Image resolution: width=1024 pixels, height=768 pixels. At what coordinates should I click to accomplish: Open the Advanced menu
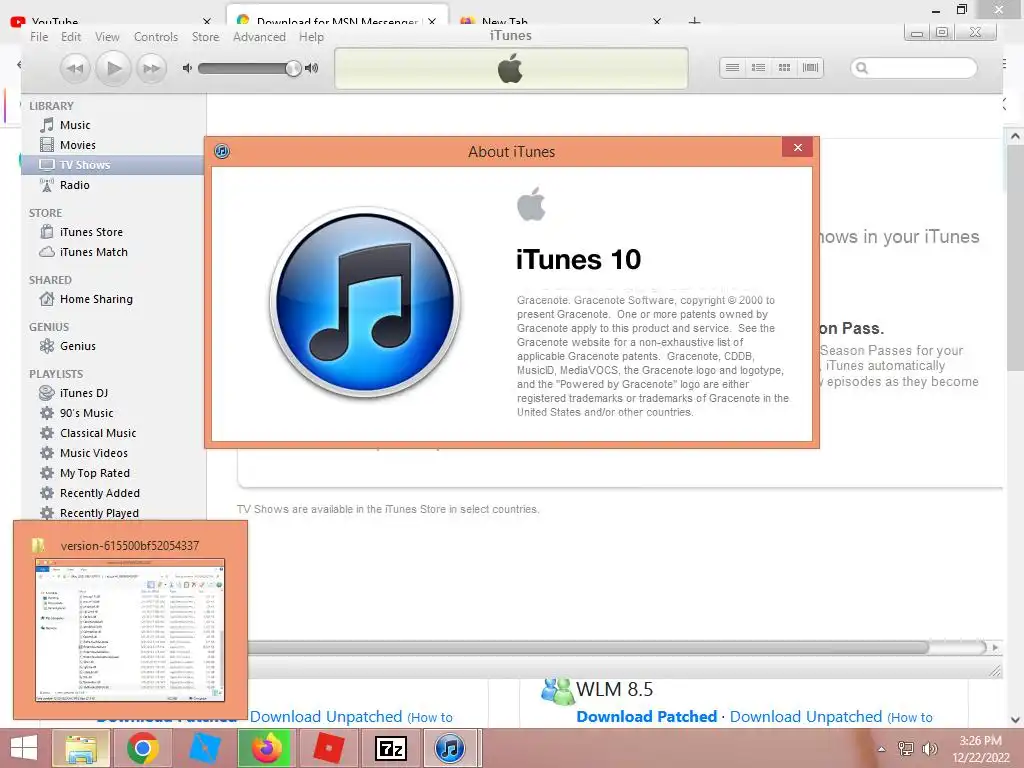coord(259,37)
